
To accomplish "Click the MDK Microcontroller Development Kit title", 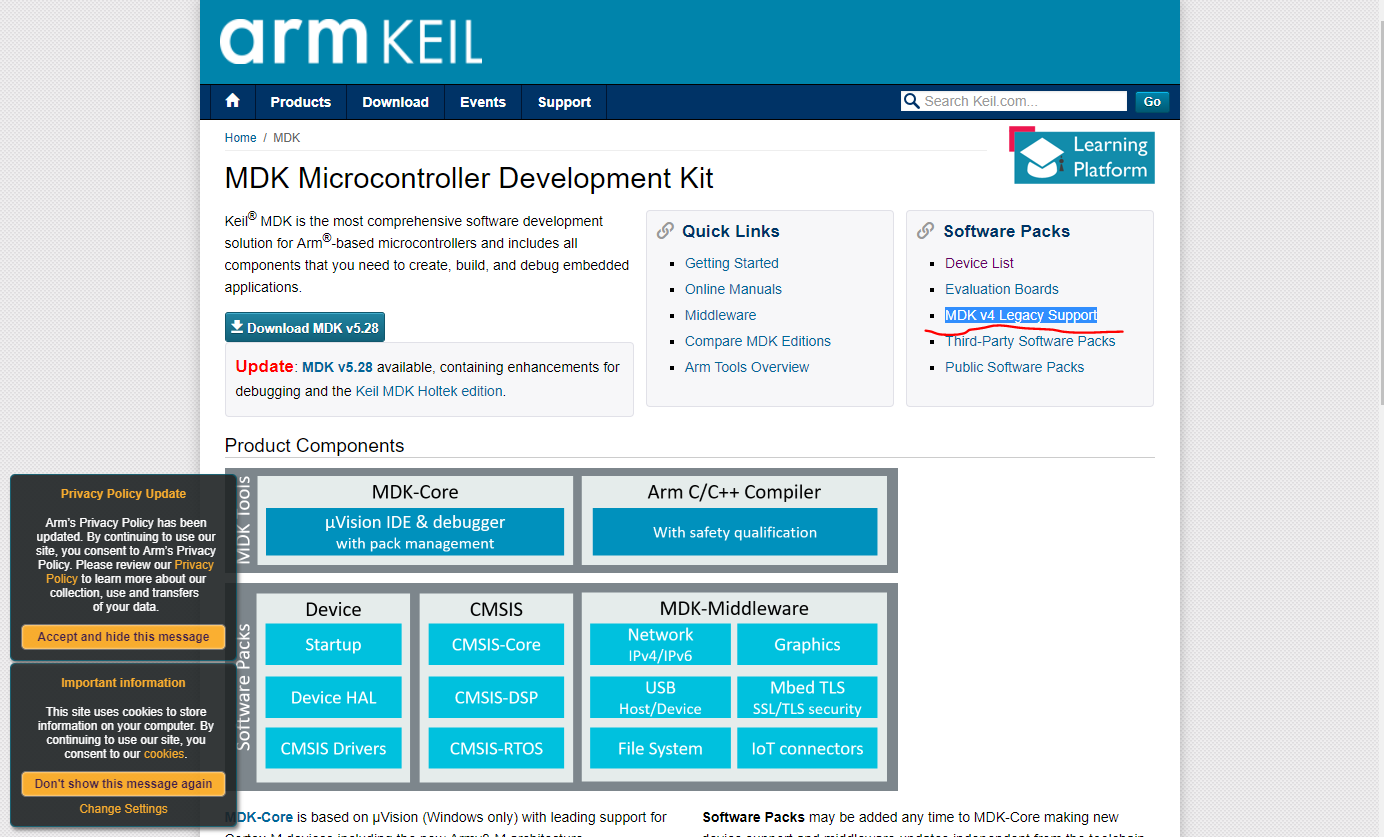I will point(469,178).
